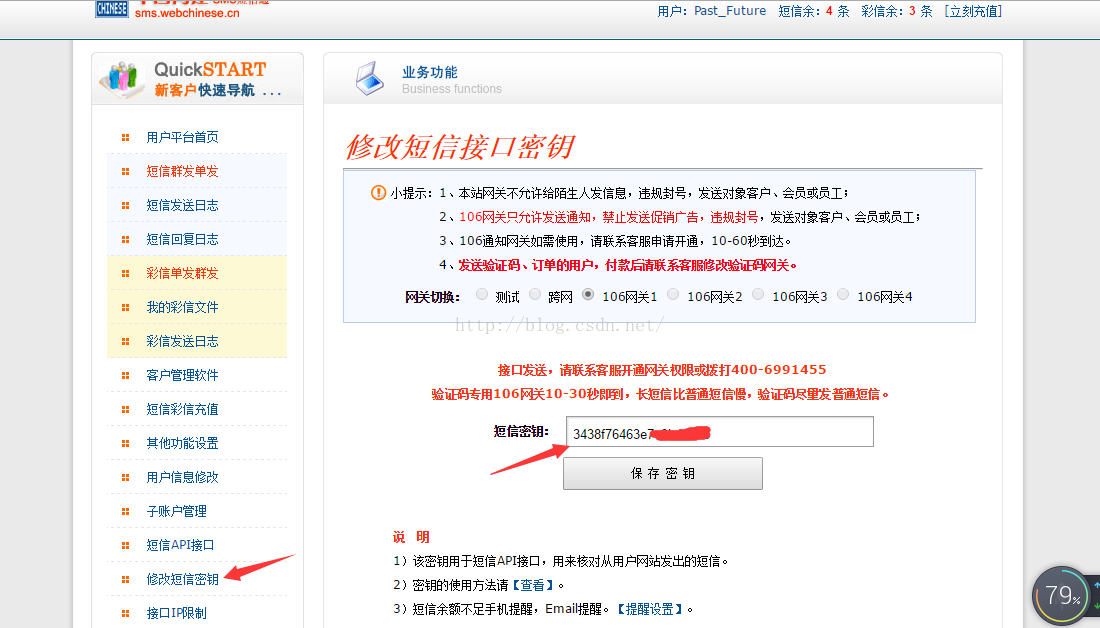Click the warning icon next to 小提示
The height and width of the screenshot is (628, 1100).
pos(378,192)
